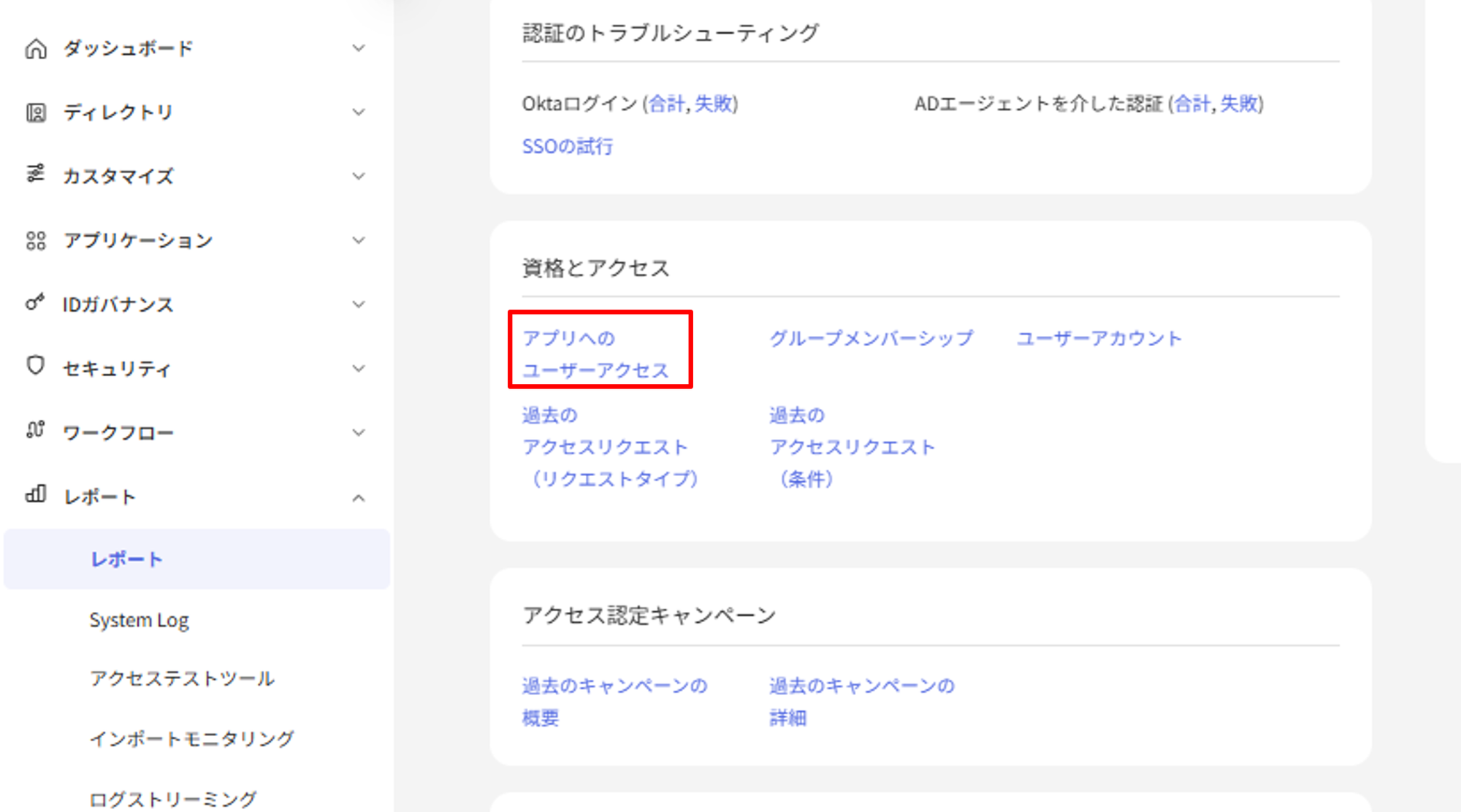Viewport: 1461px width, 812px height.
Task: Expand the セキュリティ section chevron
Action: click(358, 368)
